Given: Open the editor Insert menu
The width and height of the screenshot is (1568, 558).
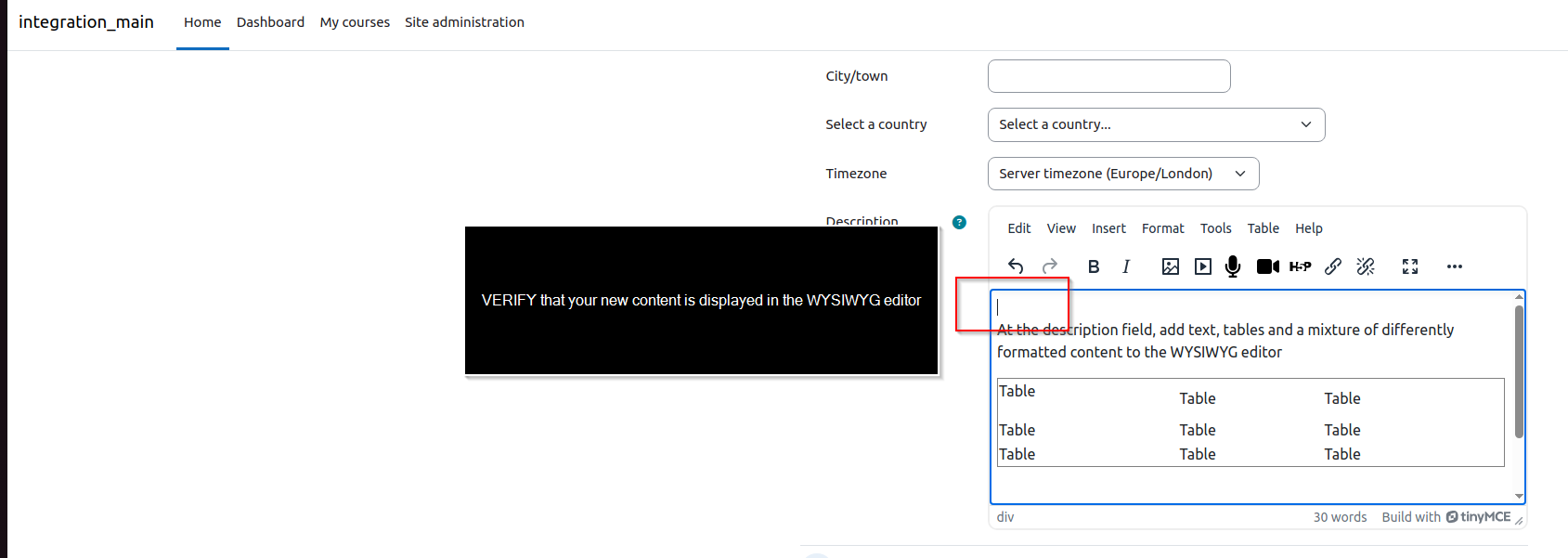Looking at the screenshot, I should [1108, 228].
